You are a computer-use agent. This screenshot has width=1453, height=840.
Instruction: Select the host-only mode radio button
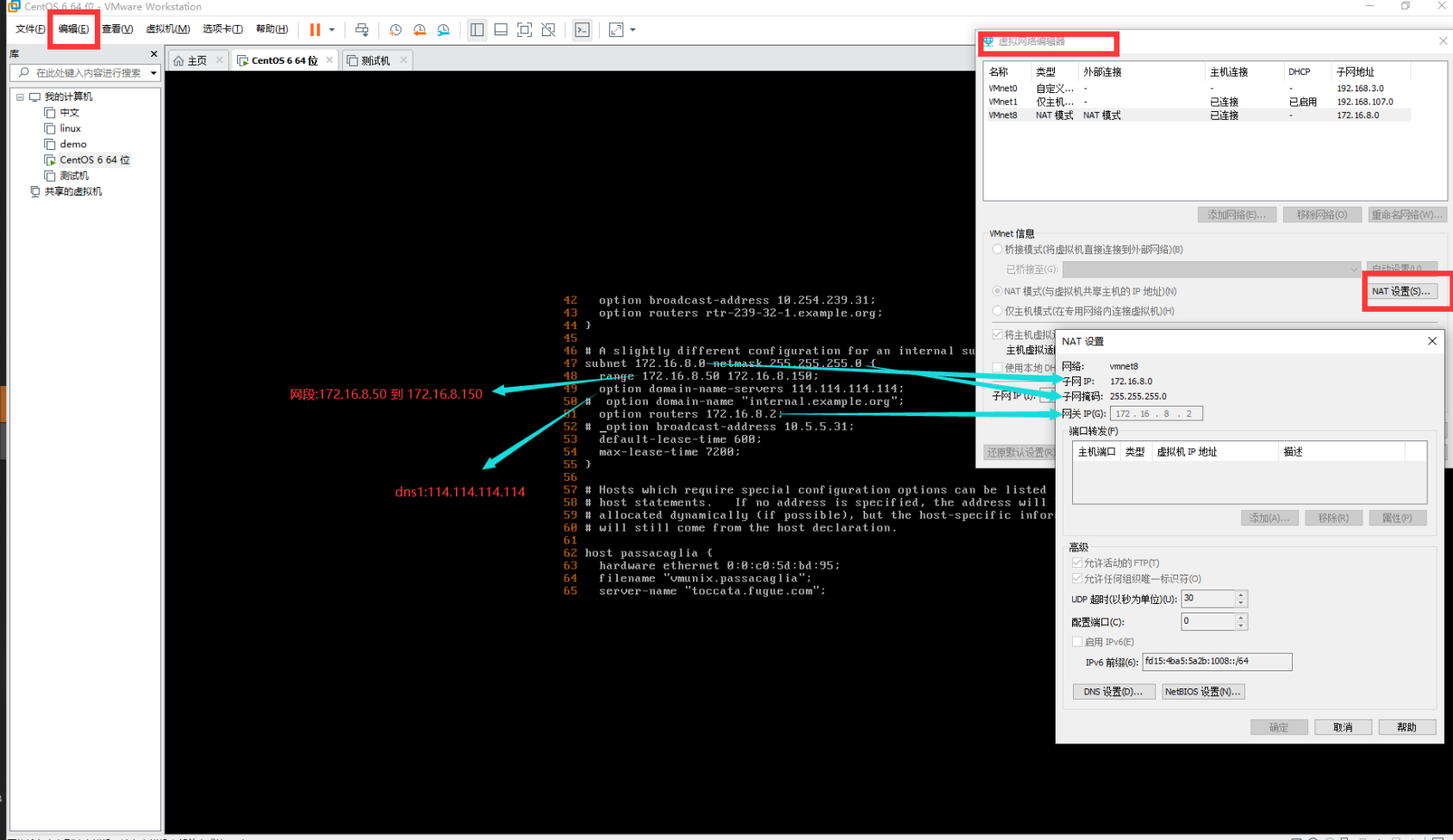pyautogui.click(x=996, y=311)
